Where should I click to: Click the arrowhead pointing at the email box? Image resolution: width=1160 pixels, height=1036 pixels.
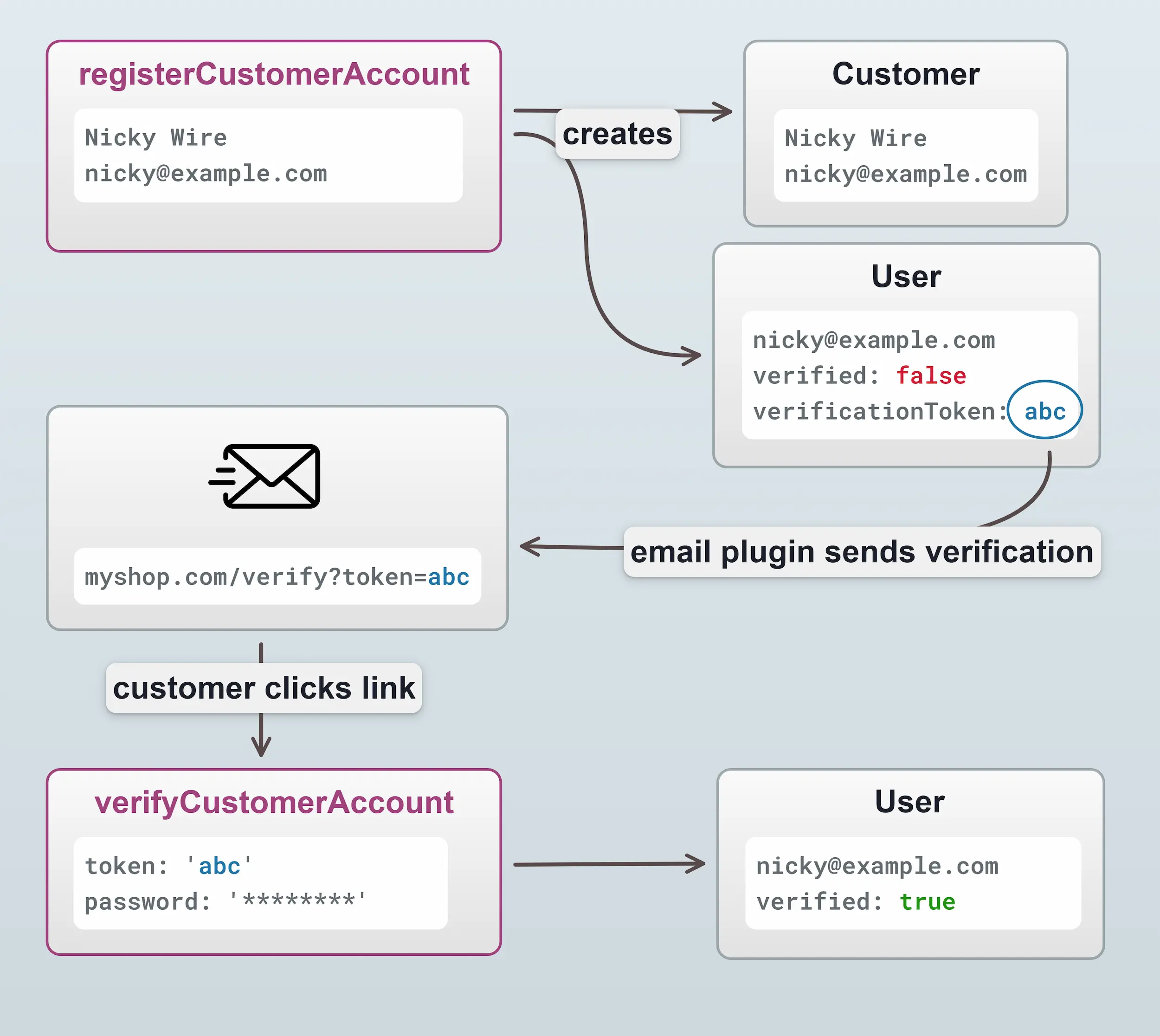tap(528, 546)
